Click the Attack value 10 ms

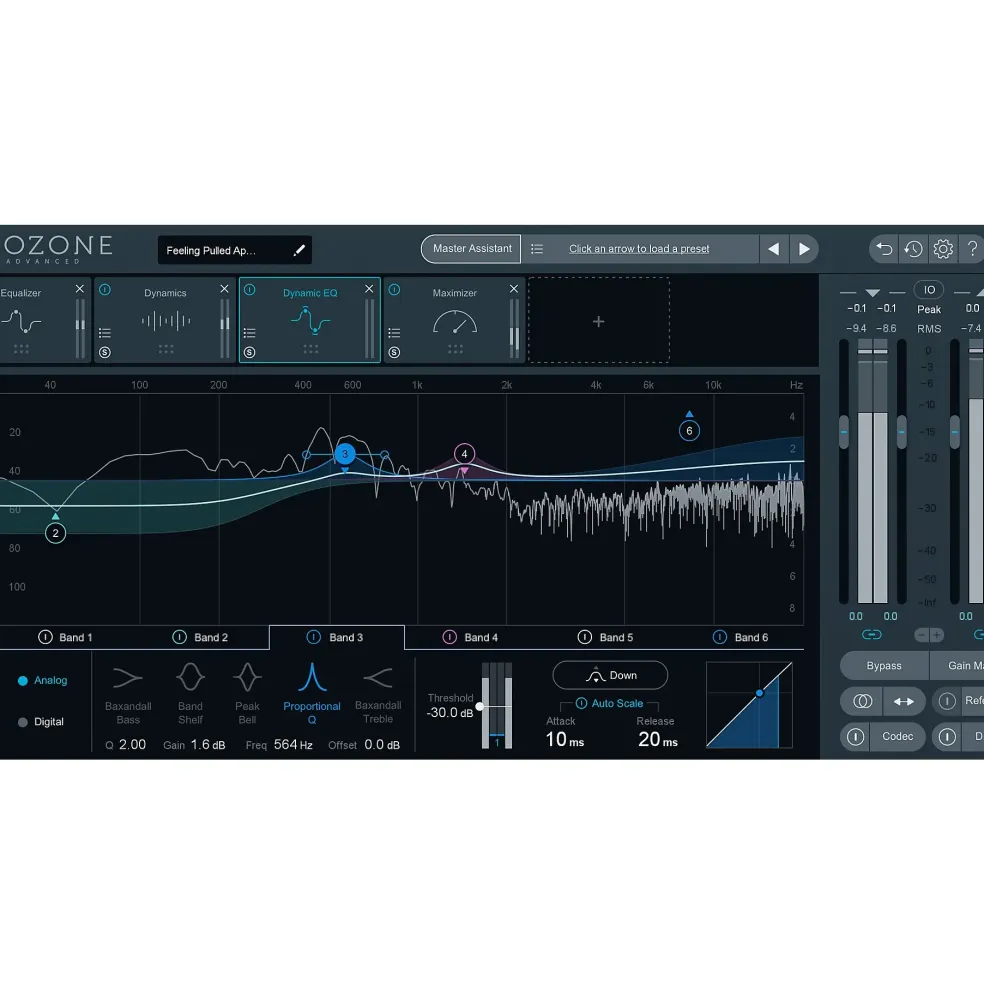(x=565, y=739)
